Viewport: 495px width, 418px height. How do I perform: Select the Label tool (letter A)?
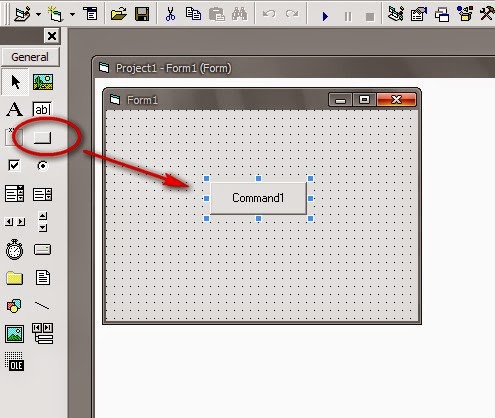(x=14, y=109)
